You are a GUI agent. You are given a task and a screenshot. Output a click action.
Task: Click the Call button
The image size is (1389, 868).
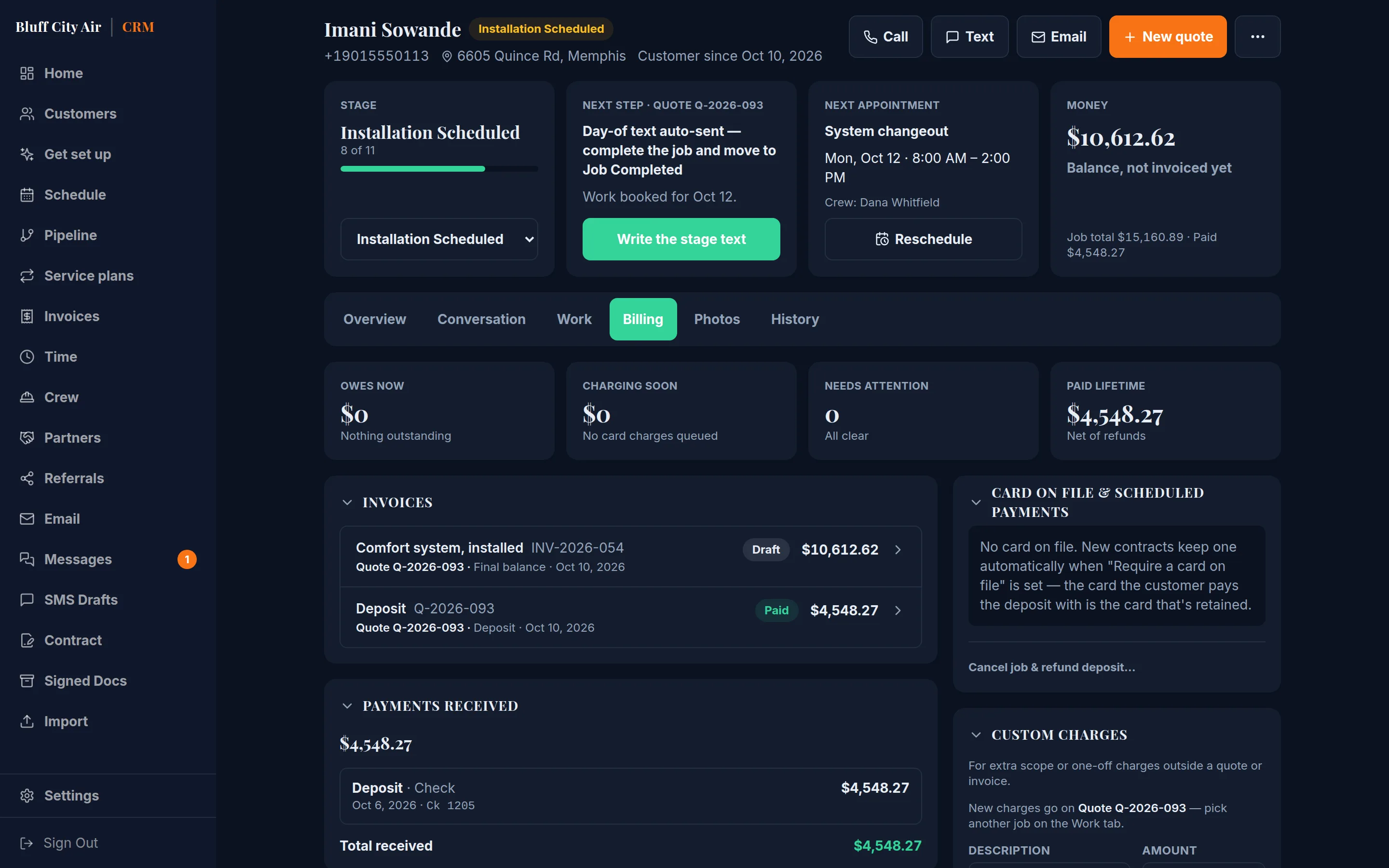click(x=885, y=37)
